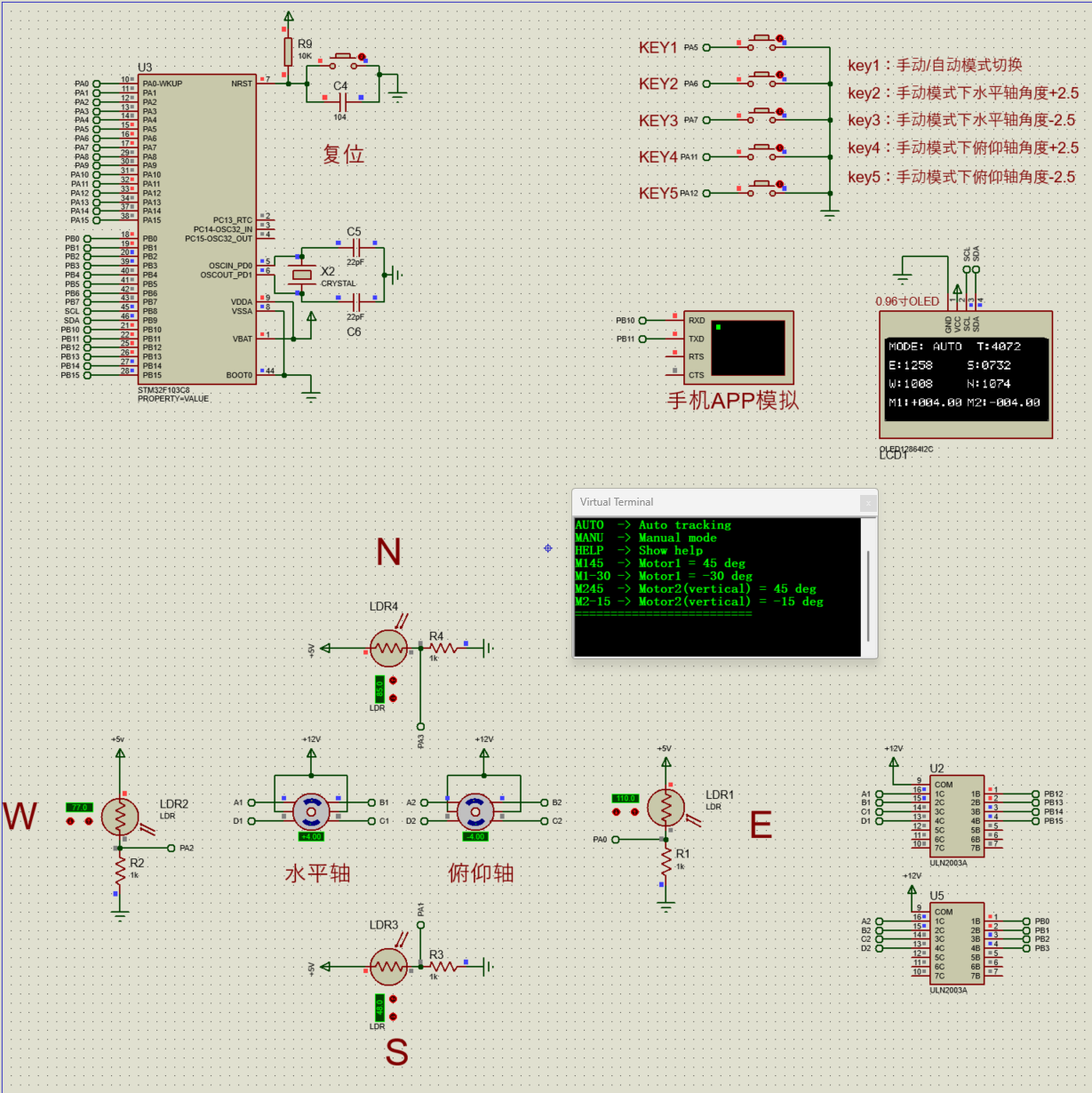Select the LDR3 photoresistor near S
This screenshot has height=1093, width=1092.
point(388,967)
